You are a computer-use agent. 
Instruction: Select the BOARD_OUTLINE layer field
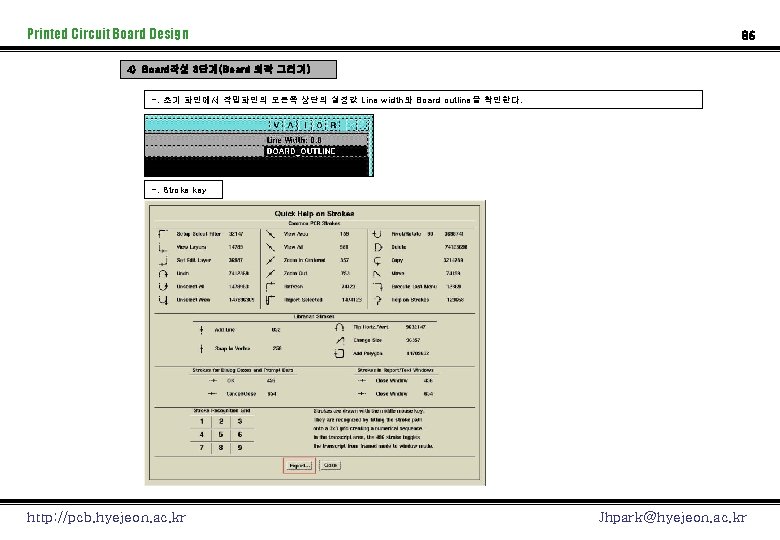315,151
